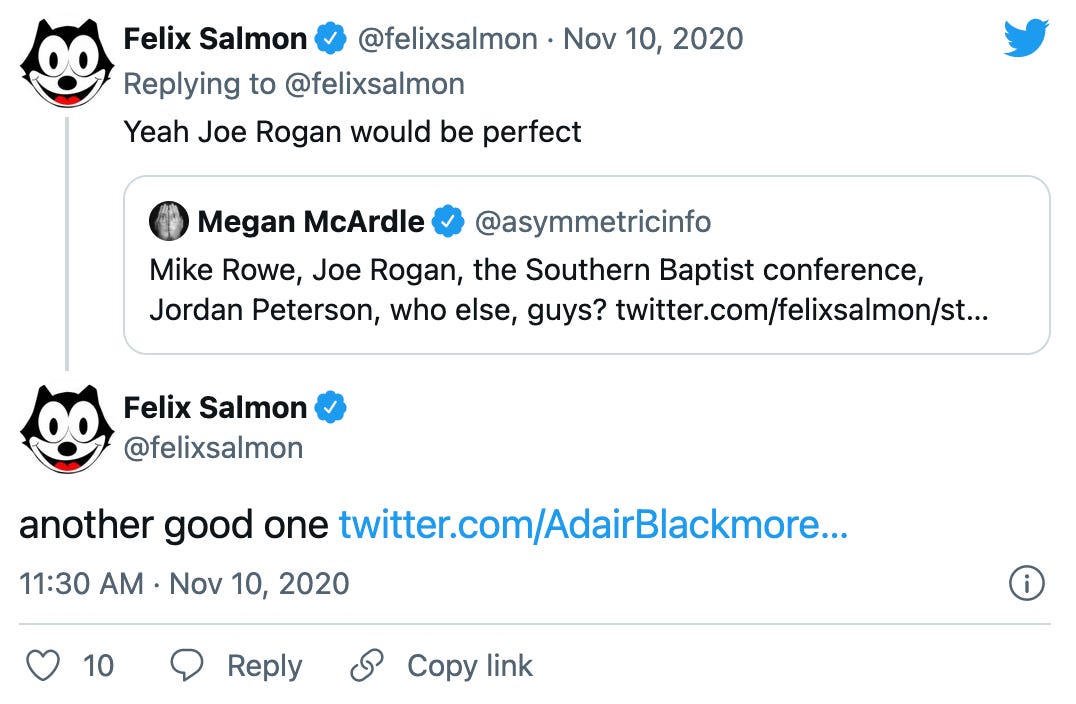Click the Megan McArdle display name
The width and height of the screenshot is (1076, 704).
pyautogui.click(x=310, y=221)
